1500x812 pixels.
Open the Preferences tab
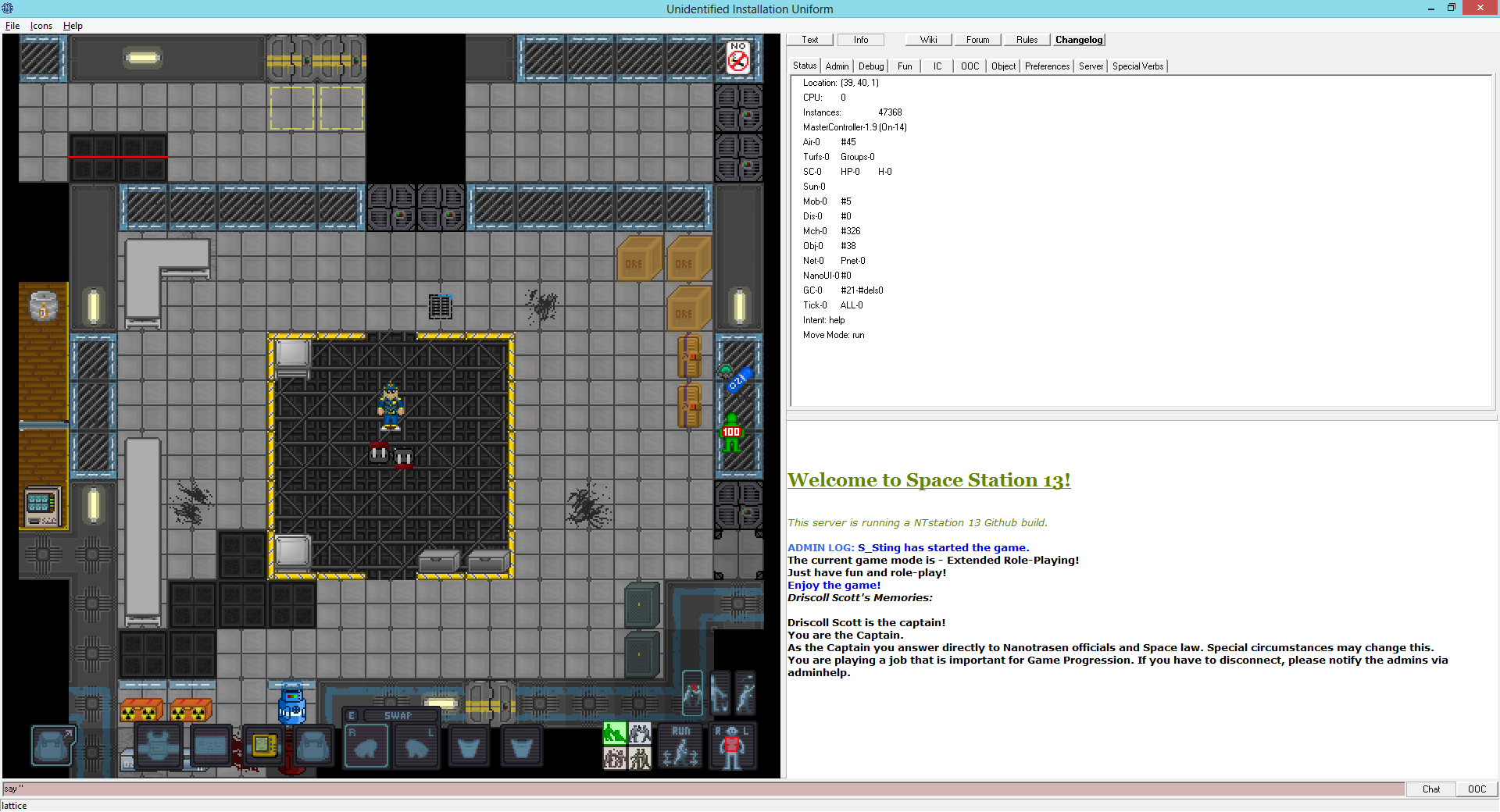point(1047,66)
